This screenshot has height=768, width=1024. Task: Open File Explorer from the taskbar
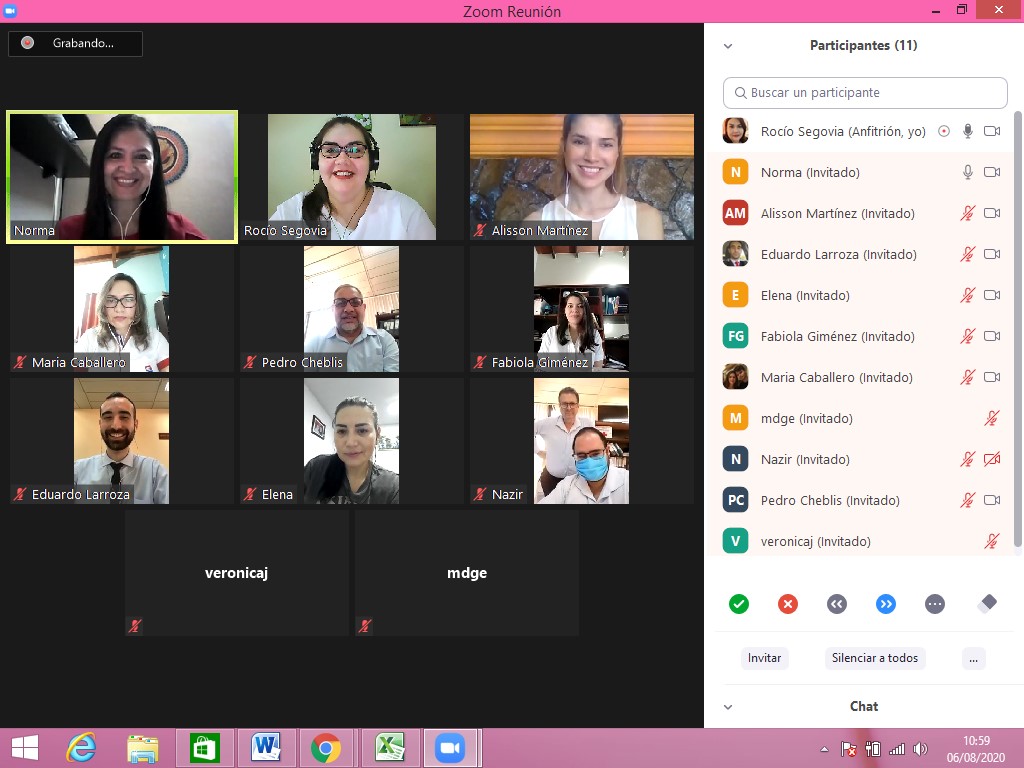142,749
